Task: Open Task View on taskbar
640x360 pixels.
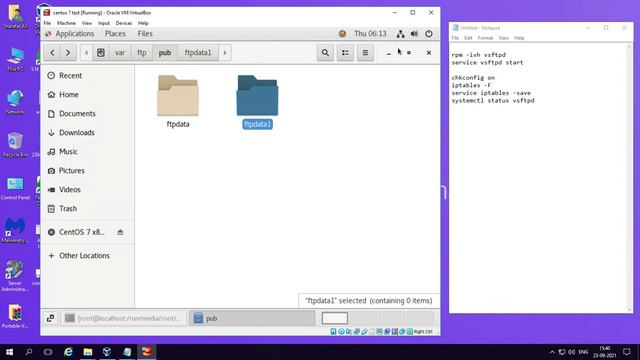Action: coord(48,352)
